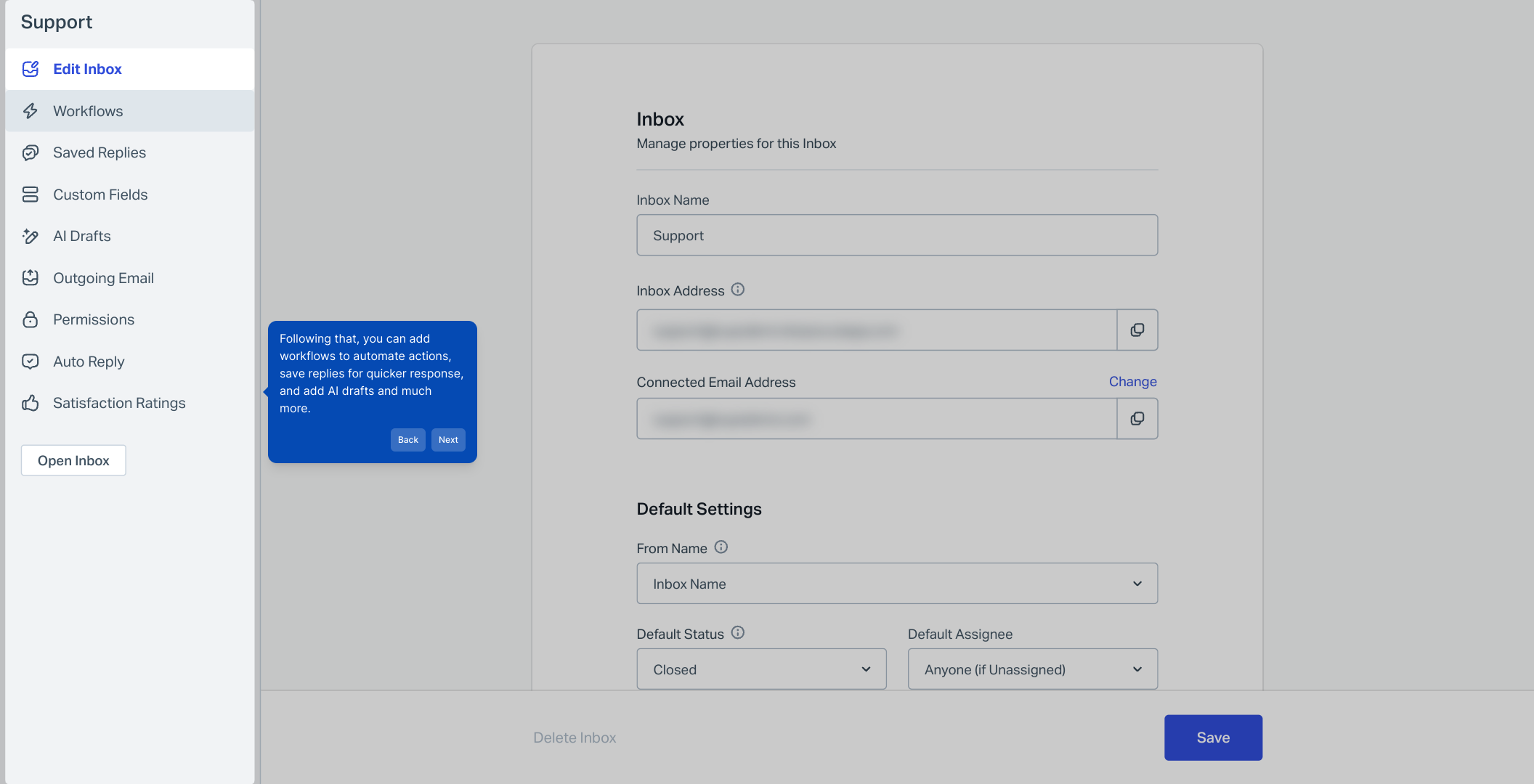Show info tooltip for Inbox Address

click(738, 290)
